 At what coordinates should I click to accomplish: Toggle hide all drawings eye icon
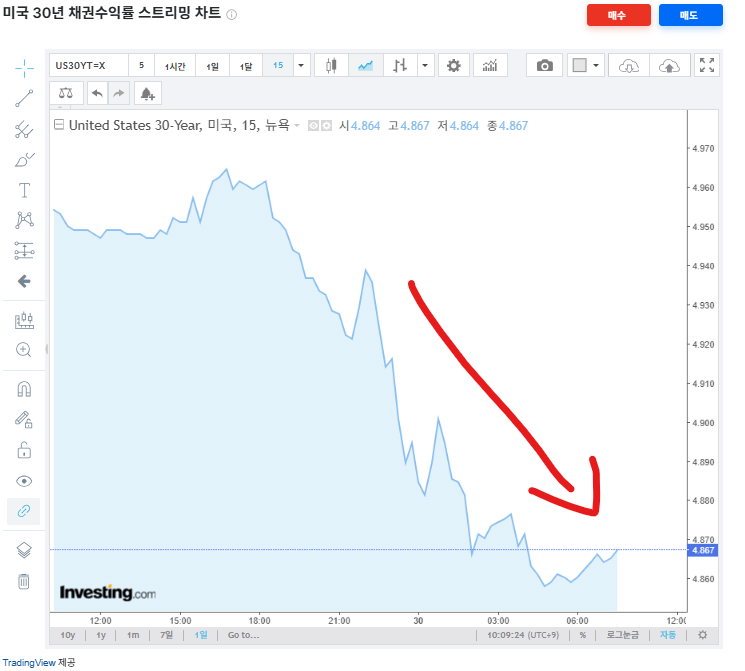click(x=24, y=481)
